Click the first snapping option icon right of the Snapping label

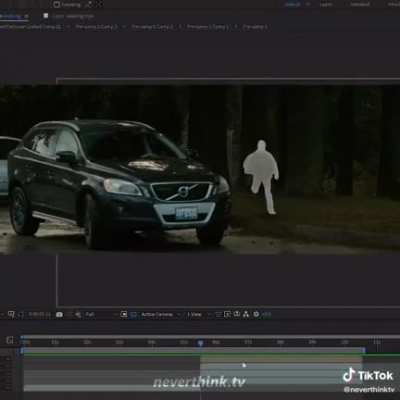89,5
